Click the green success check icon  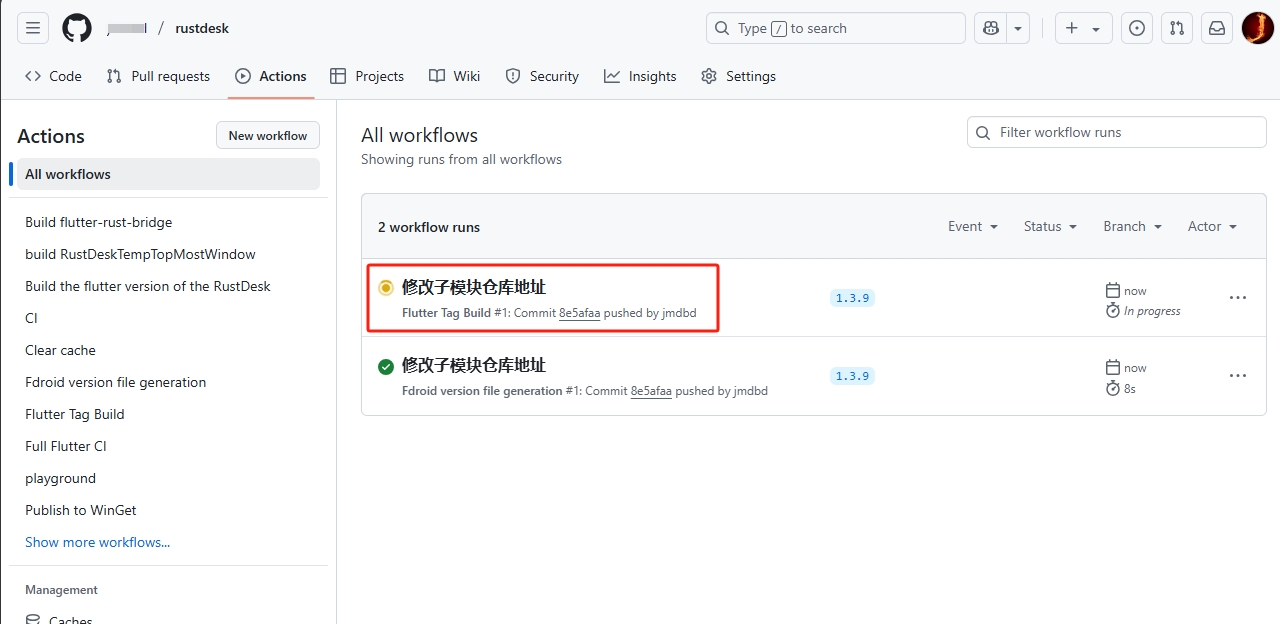tap(386, 367)
